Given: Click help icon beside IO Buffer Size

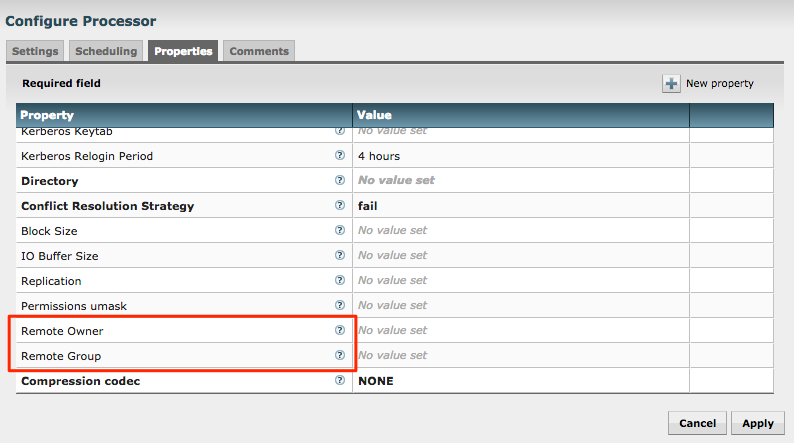Looking at the screenshot, I should point(340,256).
